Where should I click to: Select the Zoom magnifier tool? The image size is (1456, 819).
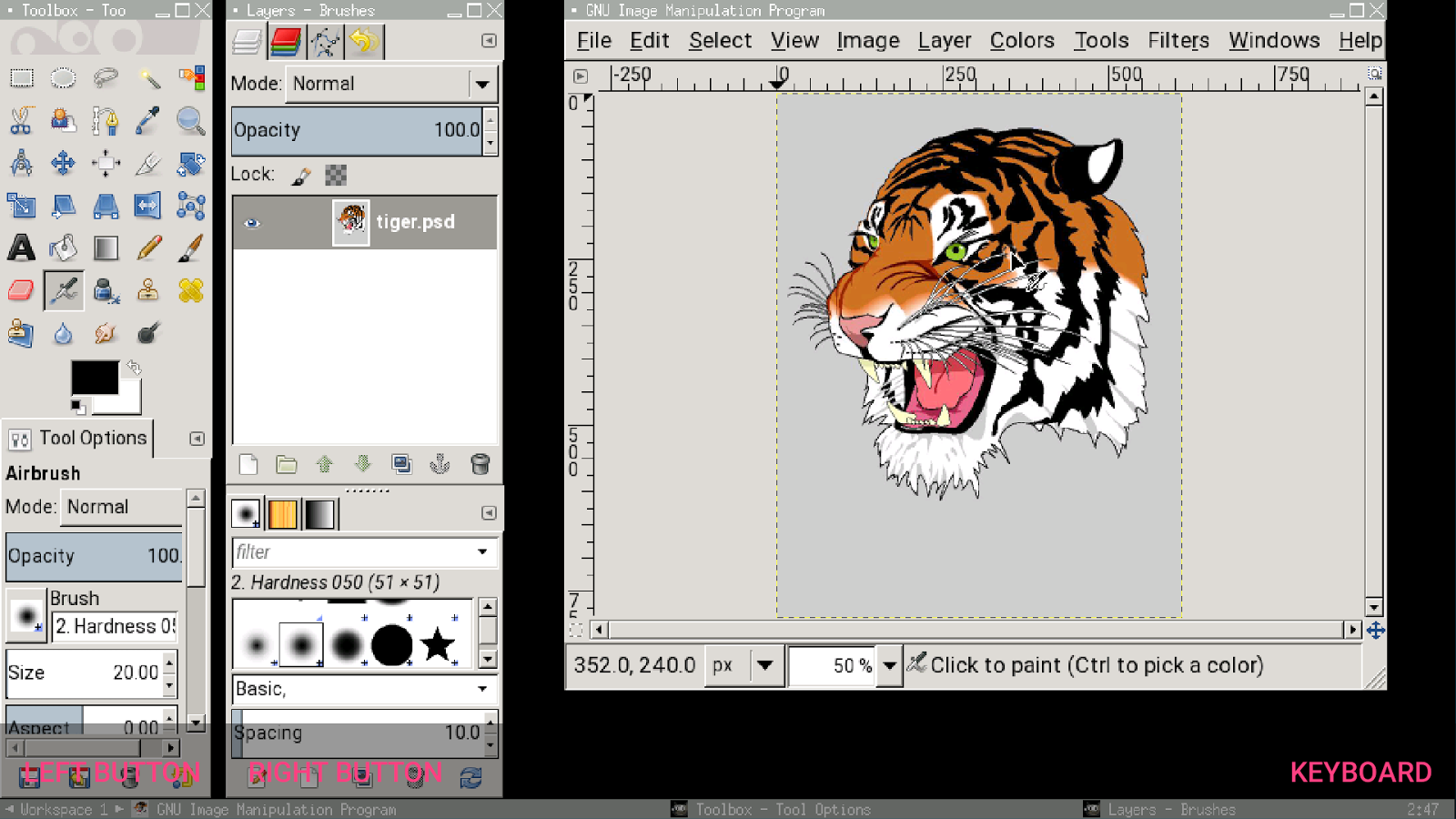[x=191, y=120]
